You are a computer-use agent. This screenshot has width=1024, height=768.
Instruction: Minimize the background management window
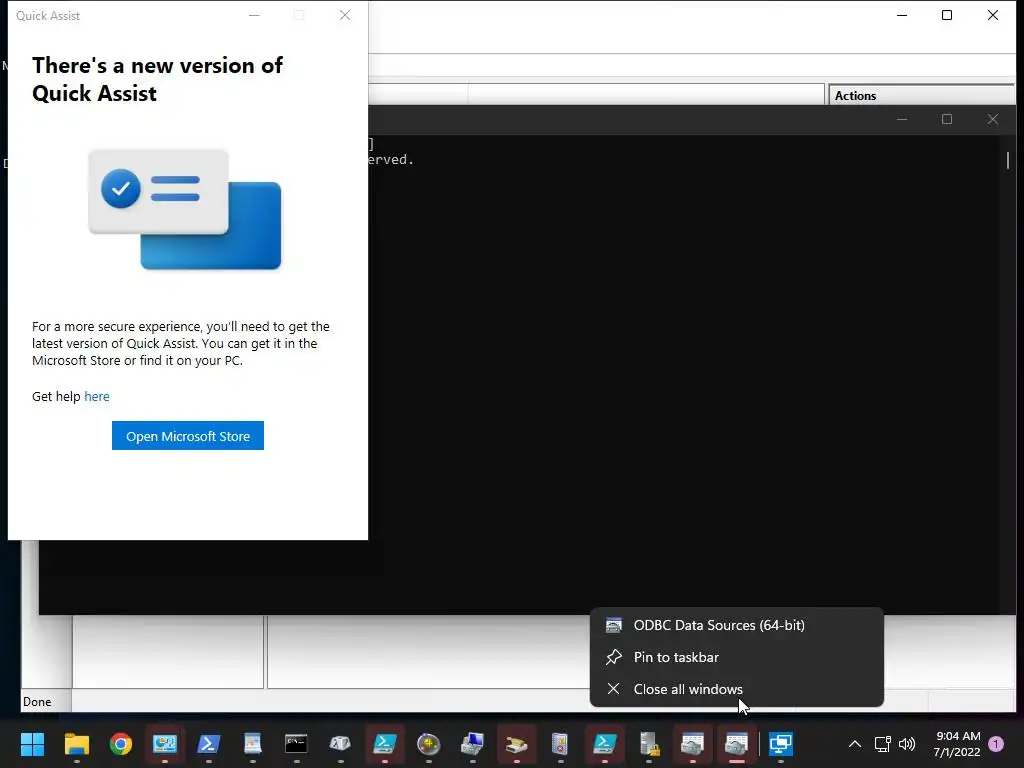click(902, 15)
